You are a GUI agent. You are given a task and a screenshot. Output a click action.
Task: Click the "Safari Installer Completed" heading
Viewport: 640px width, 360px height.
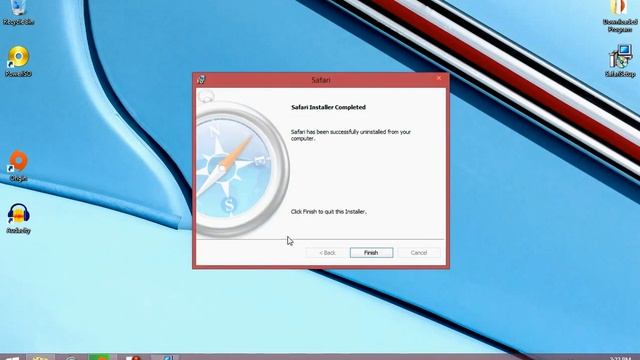tap(329, 107)
